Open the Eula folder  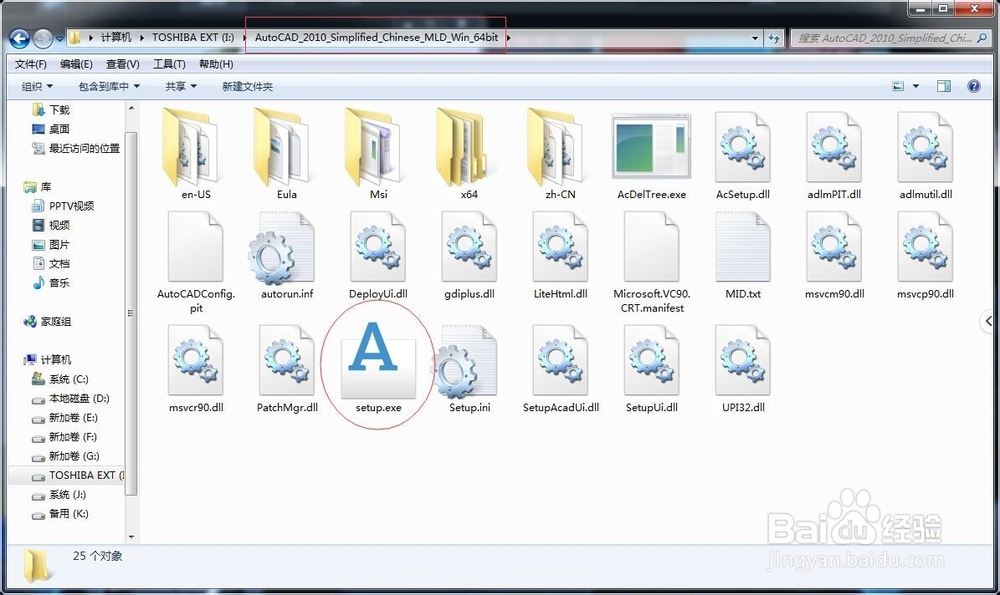click(x=286, y=156)
